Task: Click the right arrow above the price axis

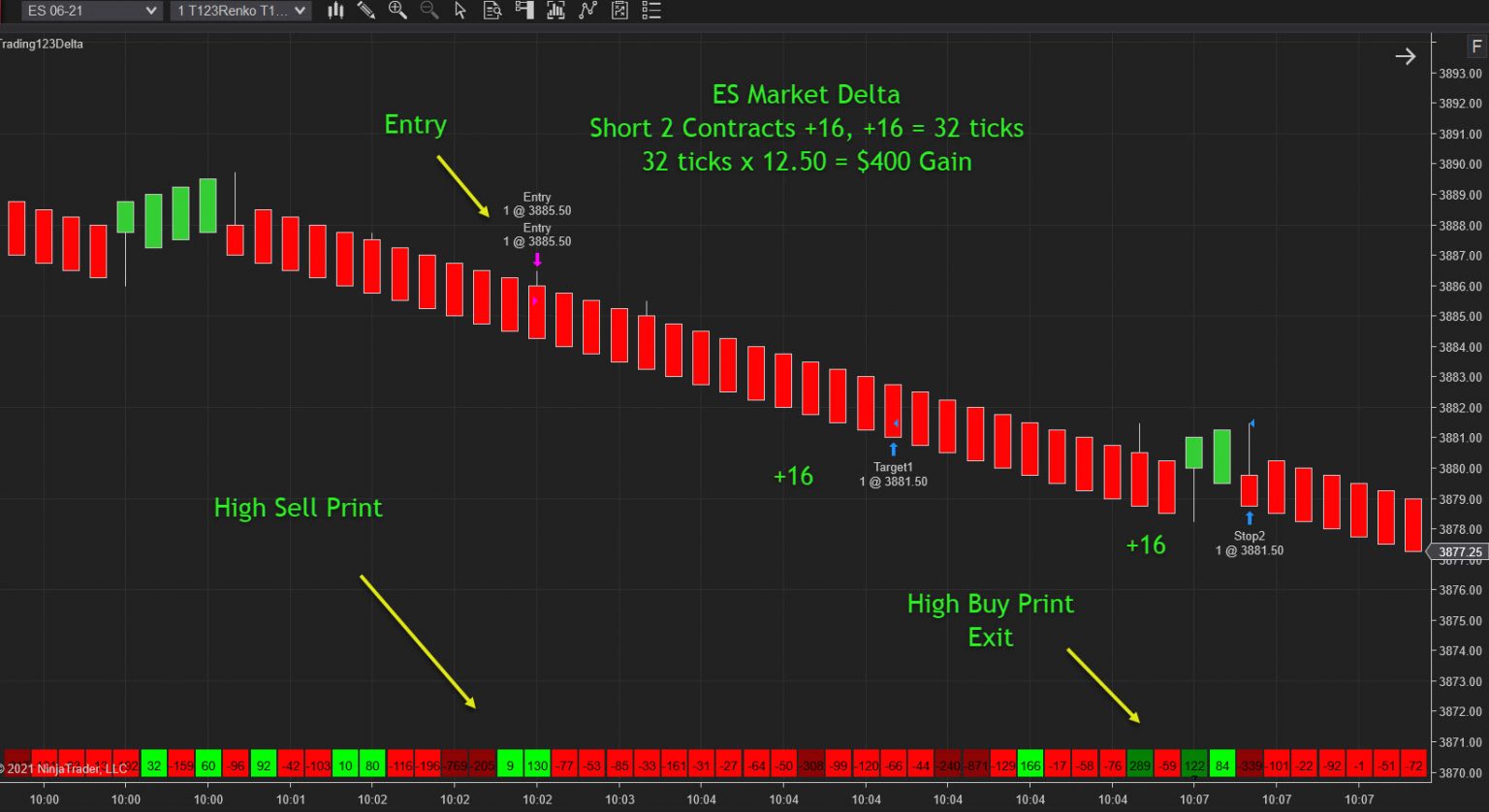Action: pos(1405,56)
